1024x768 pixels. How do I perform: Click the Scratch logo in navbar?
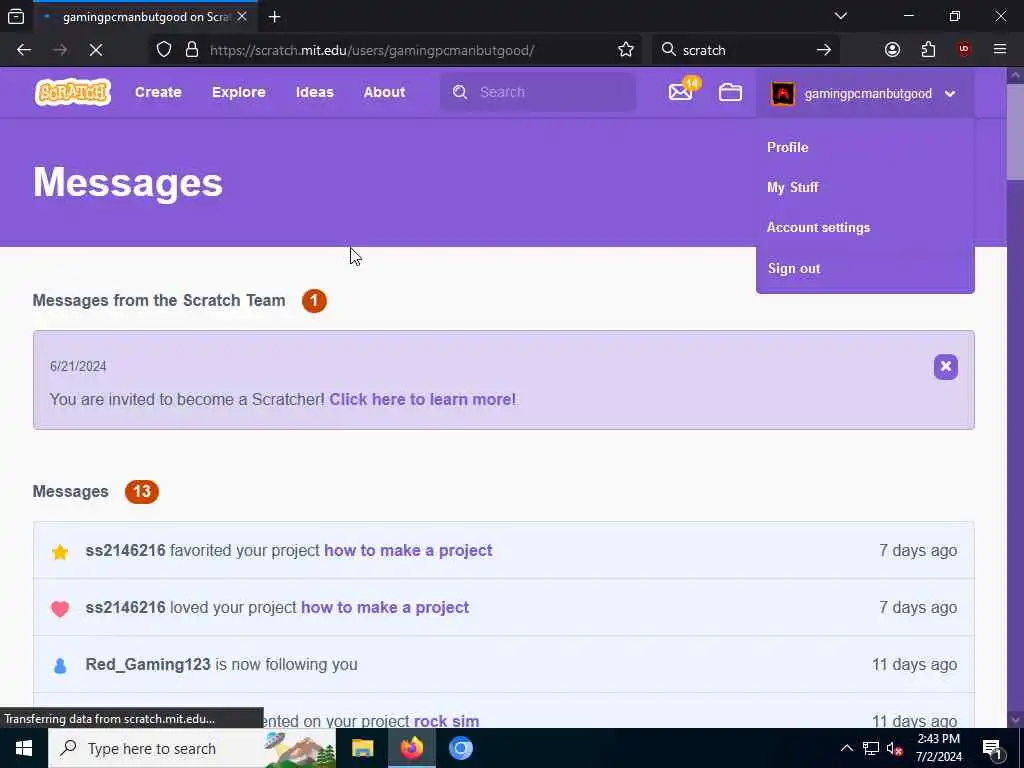(73, 92)
